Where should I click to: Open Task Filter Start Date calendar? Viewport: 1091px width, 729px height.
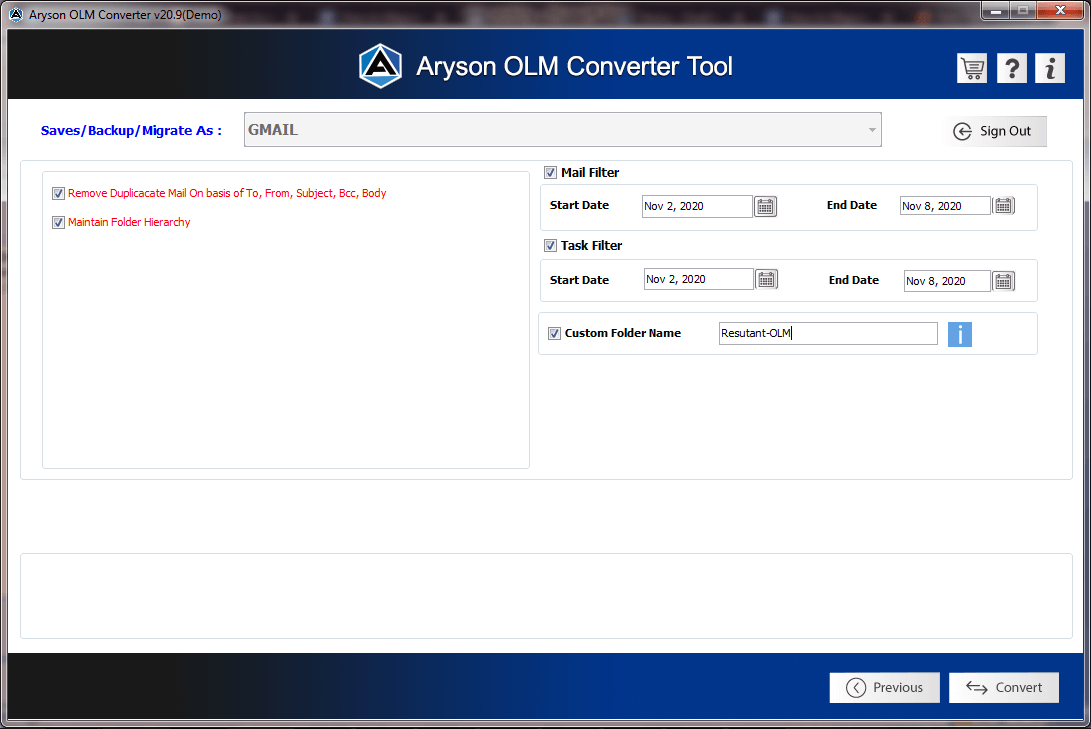click(x=766, y=280)
